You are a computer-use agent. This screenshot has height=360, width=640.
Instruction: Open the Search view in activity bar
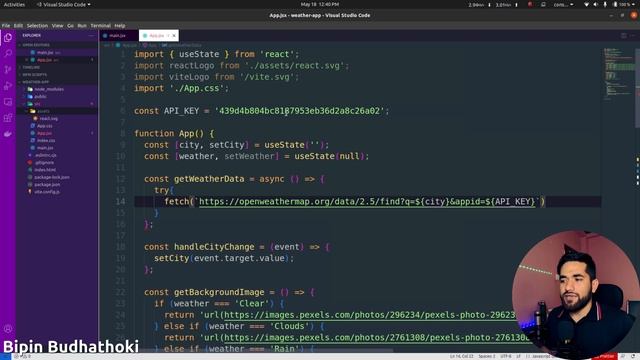(x=8, y=53)
